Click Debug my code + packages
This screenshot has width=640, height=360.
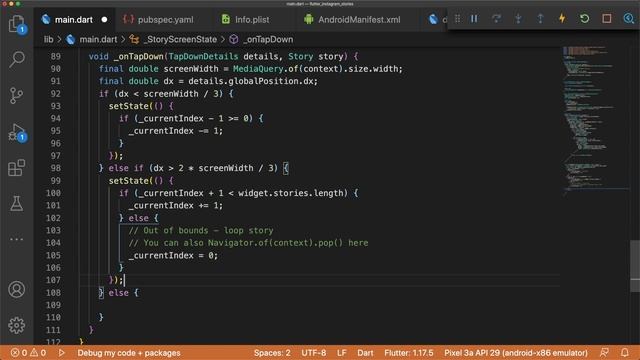point(129,353)
